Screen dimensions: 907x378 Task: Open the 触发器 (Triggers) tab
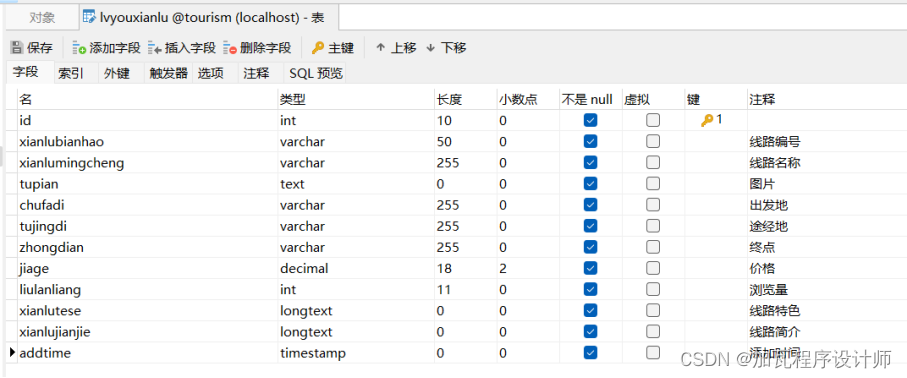(168, 74)
